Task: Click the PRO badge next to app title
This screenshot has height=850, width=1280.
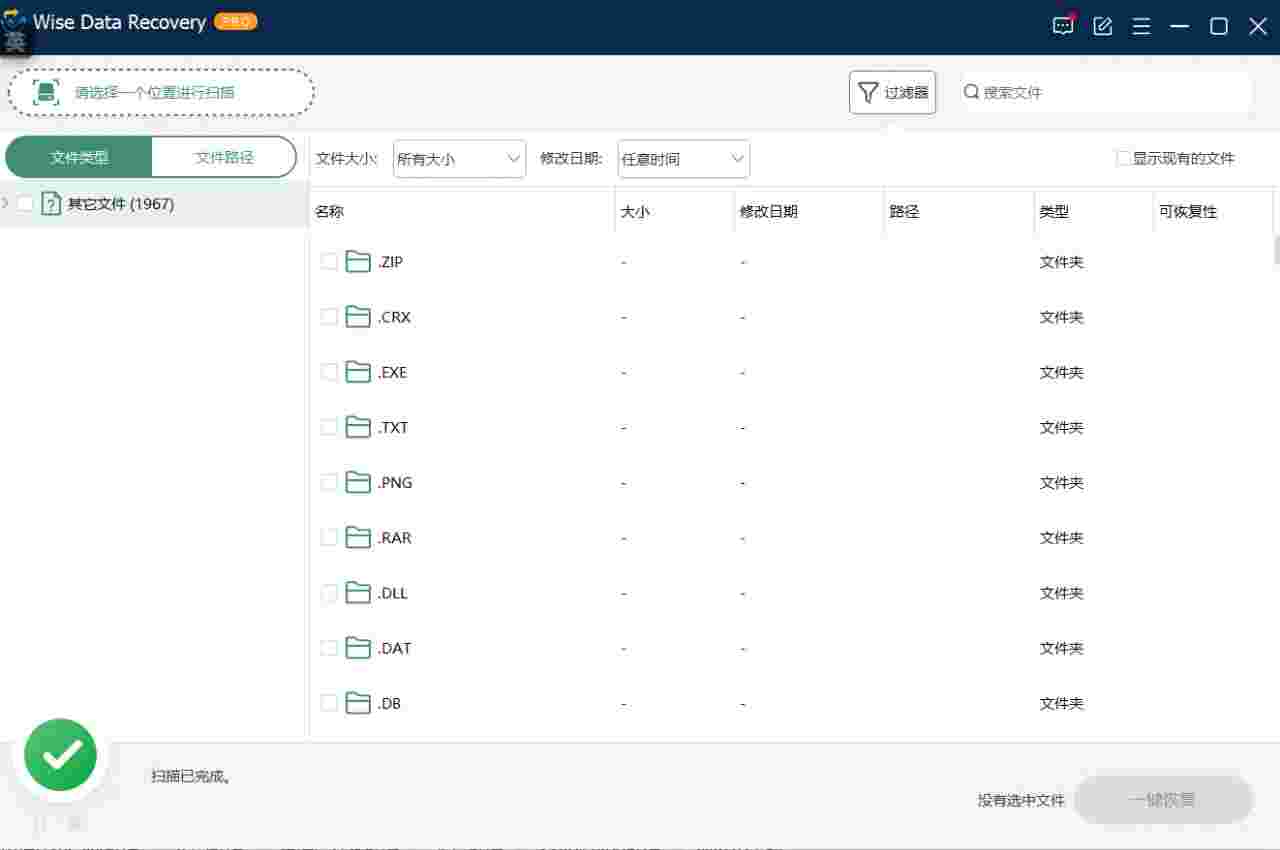Action: (235, 22)
